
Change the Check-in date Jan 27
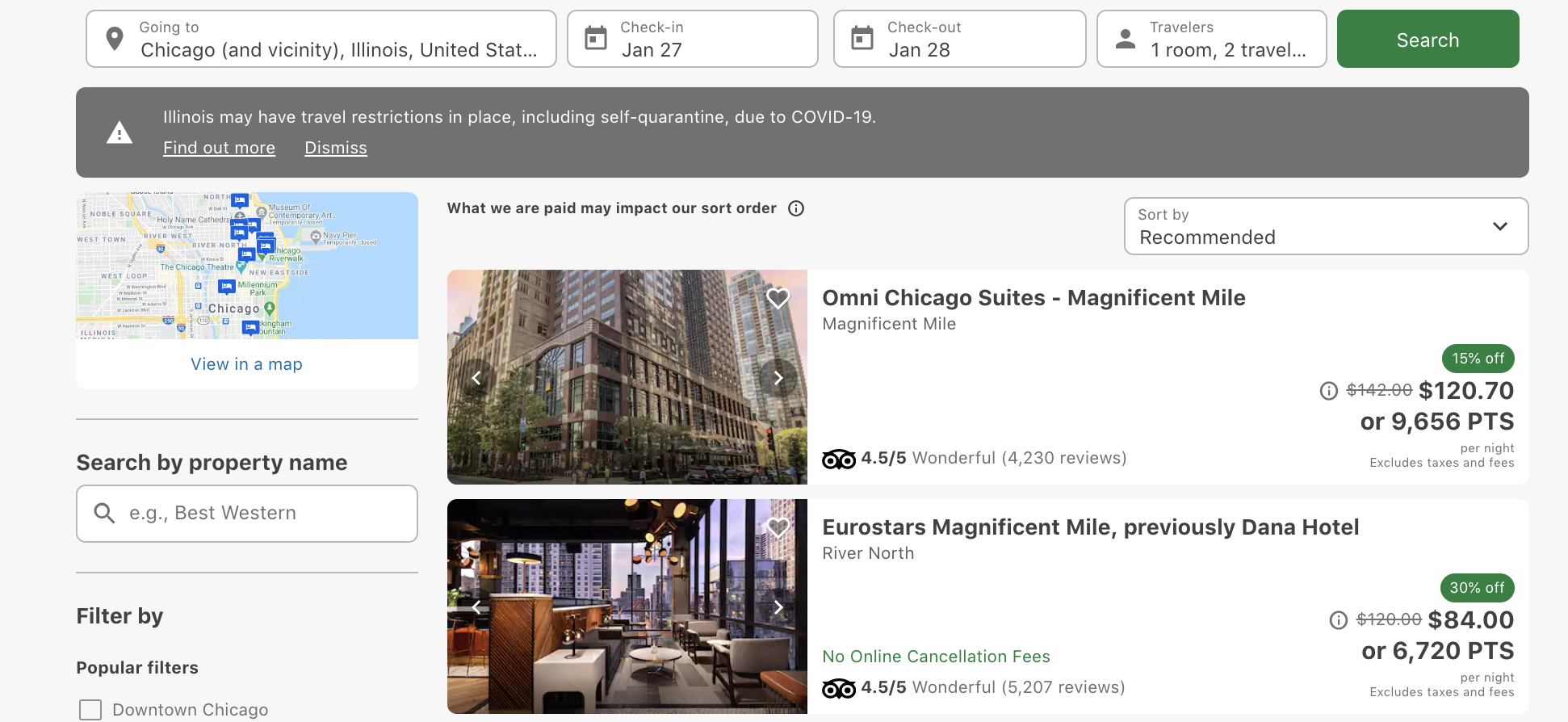point(693,39)
